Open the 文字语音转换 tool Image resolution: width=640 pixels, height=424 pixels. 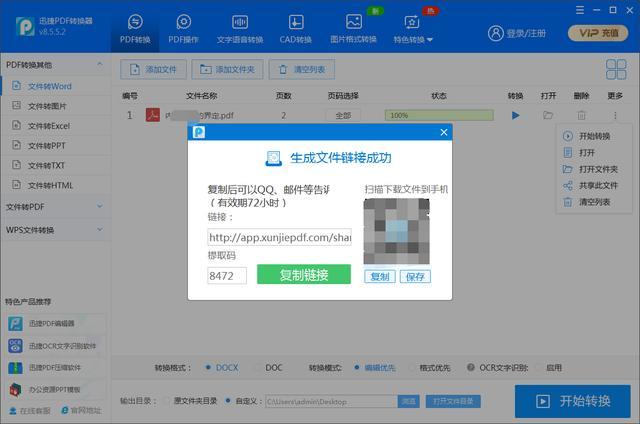[x=240, y=29]
